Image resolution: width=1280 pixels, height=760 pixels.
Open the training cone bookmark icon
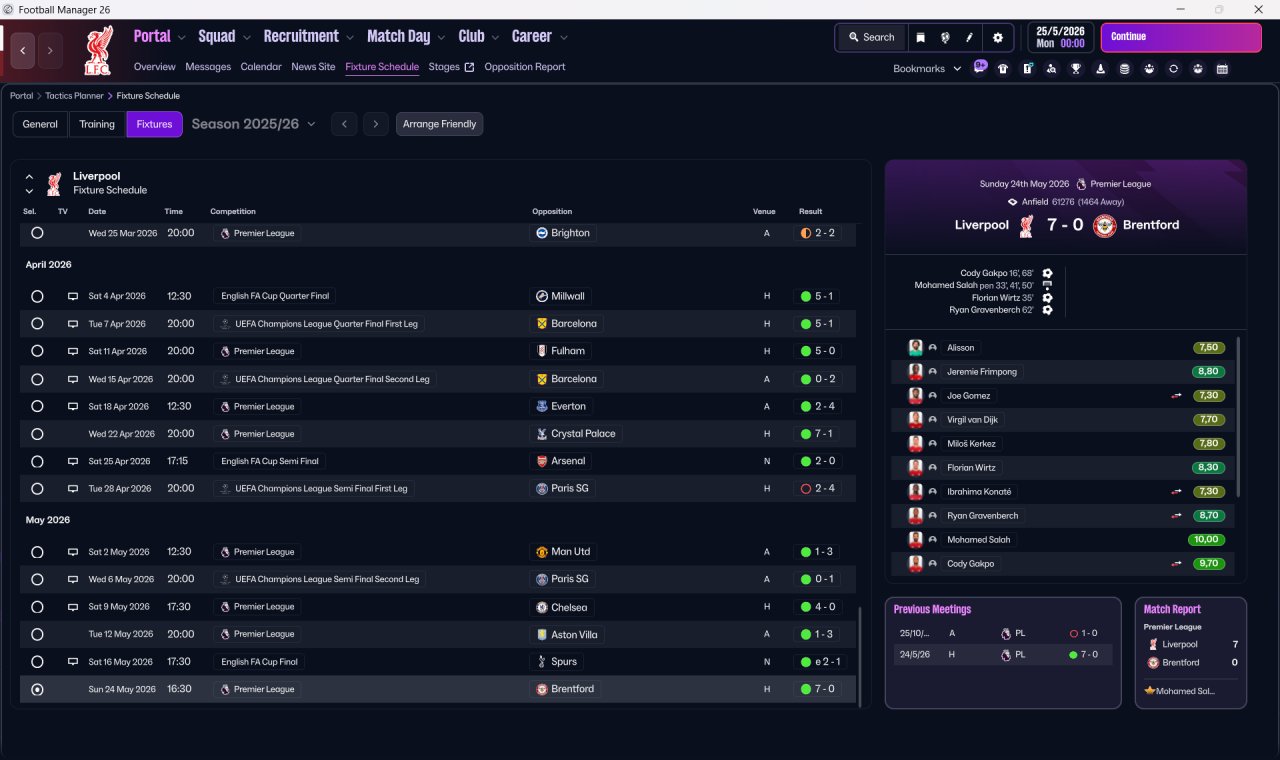coord(1100,69)
